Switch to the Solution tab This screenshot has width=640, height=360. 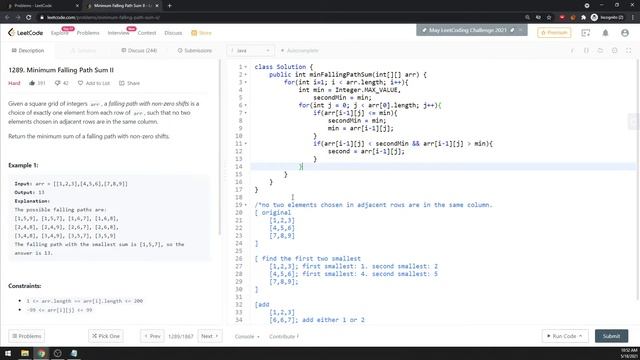84,50
